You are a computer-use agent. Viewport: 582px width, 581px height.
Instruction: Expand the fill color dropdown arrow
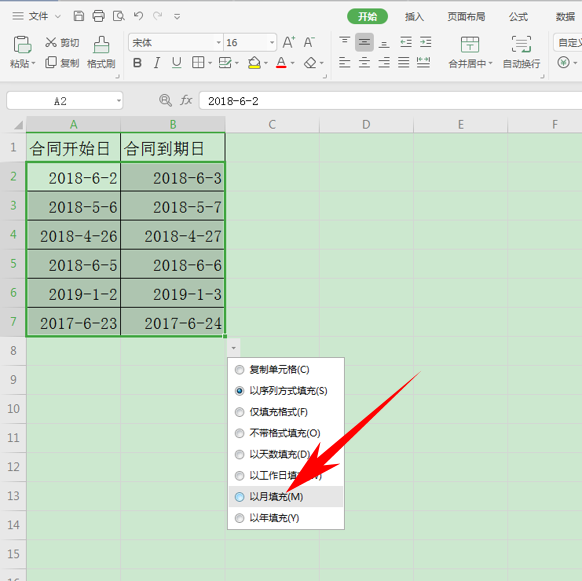point(266,63)
